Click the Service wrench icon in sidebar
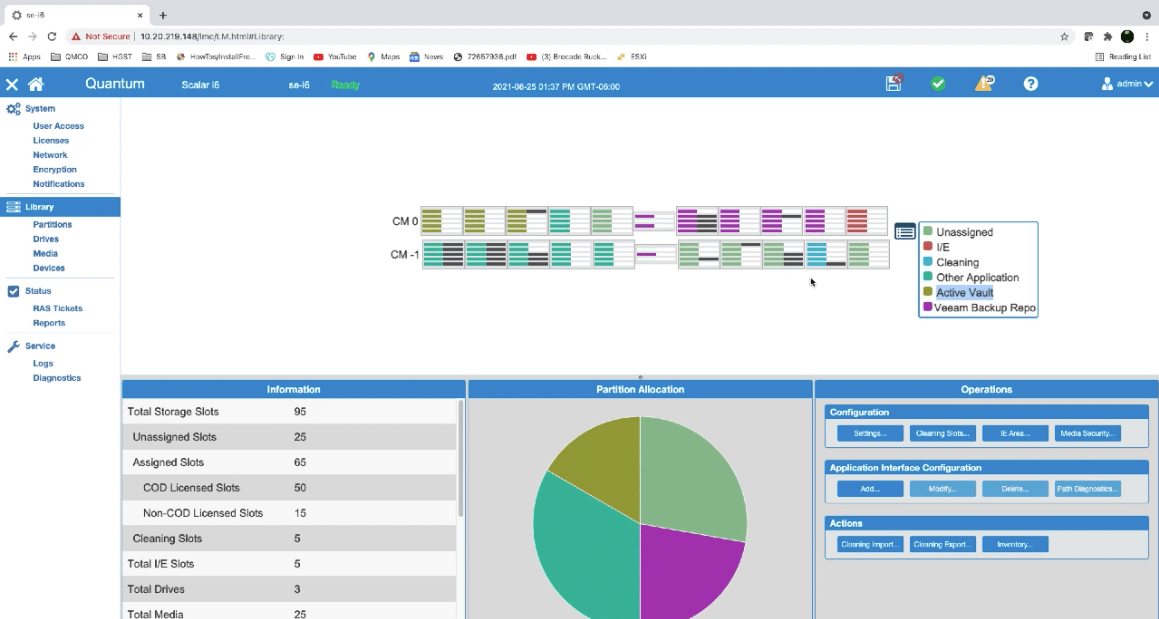1159x619 pixels. coord(13,346)
